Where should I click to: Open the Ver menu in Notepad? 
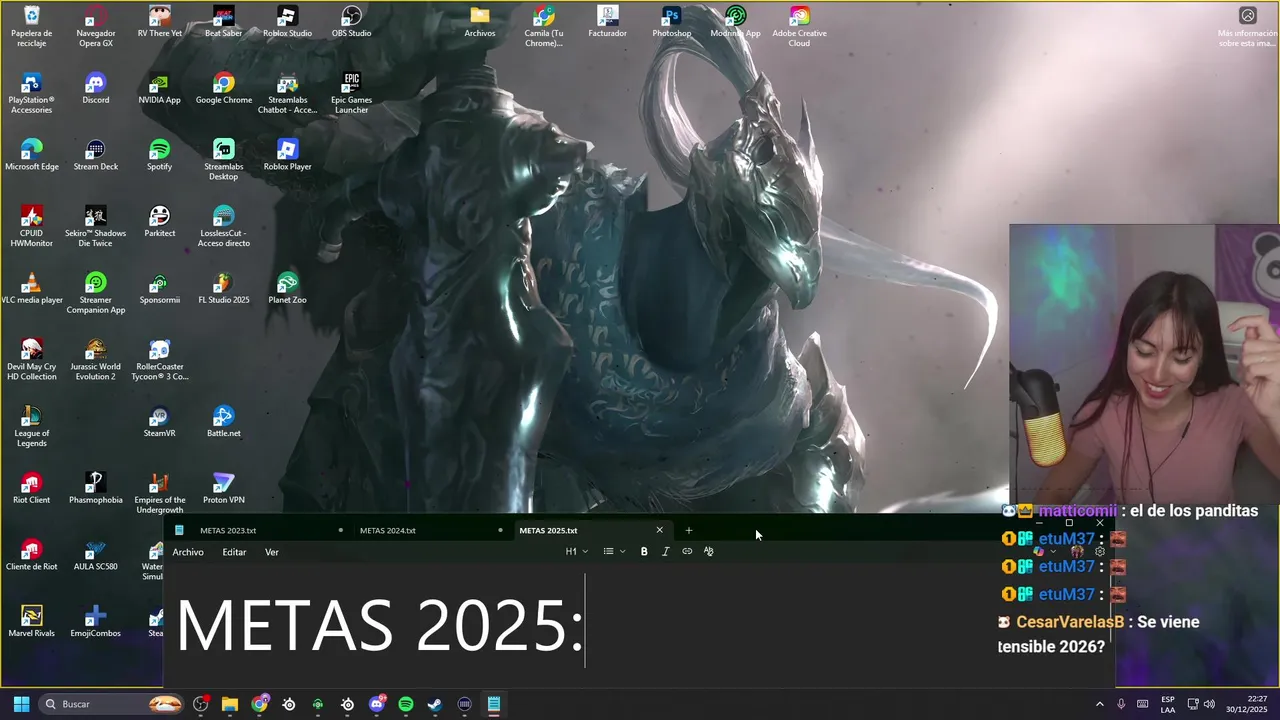point(272,552)
